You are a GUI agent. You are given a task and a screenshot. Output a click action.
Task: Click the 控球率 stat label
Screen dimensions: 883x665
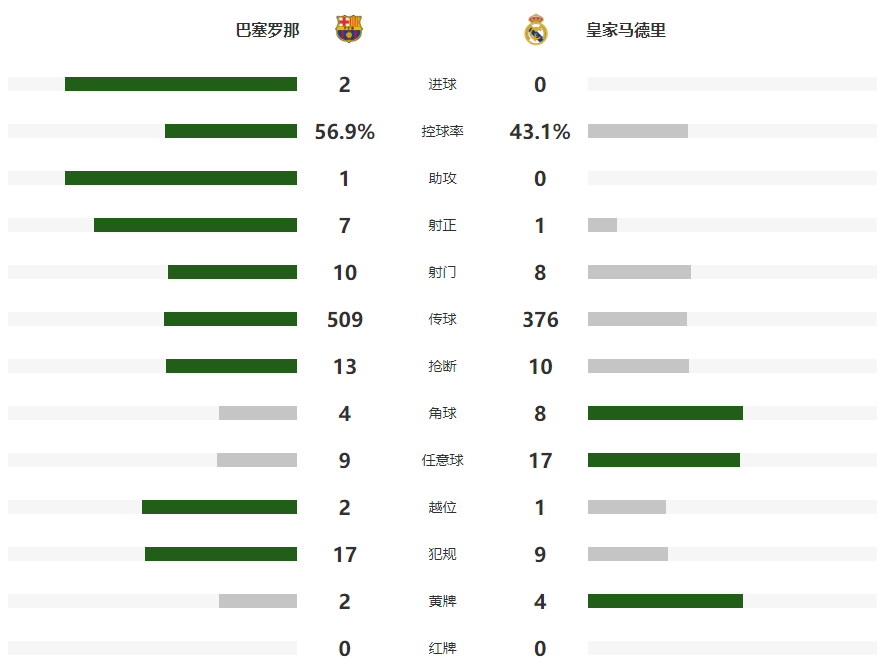[x=442, y=131]
